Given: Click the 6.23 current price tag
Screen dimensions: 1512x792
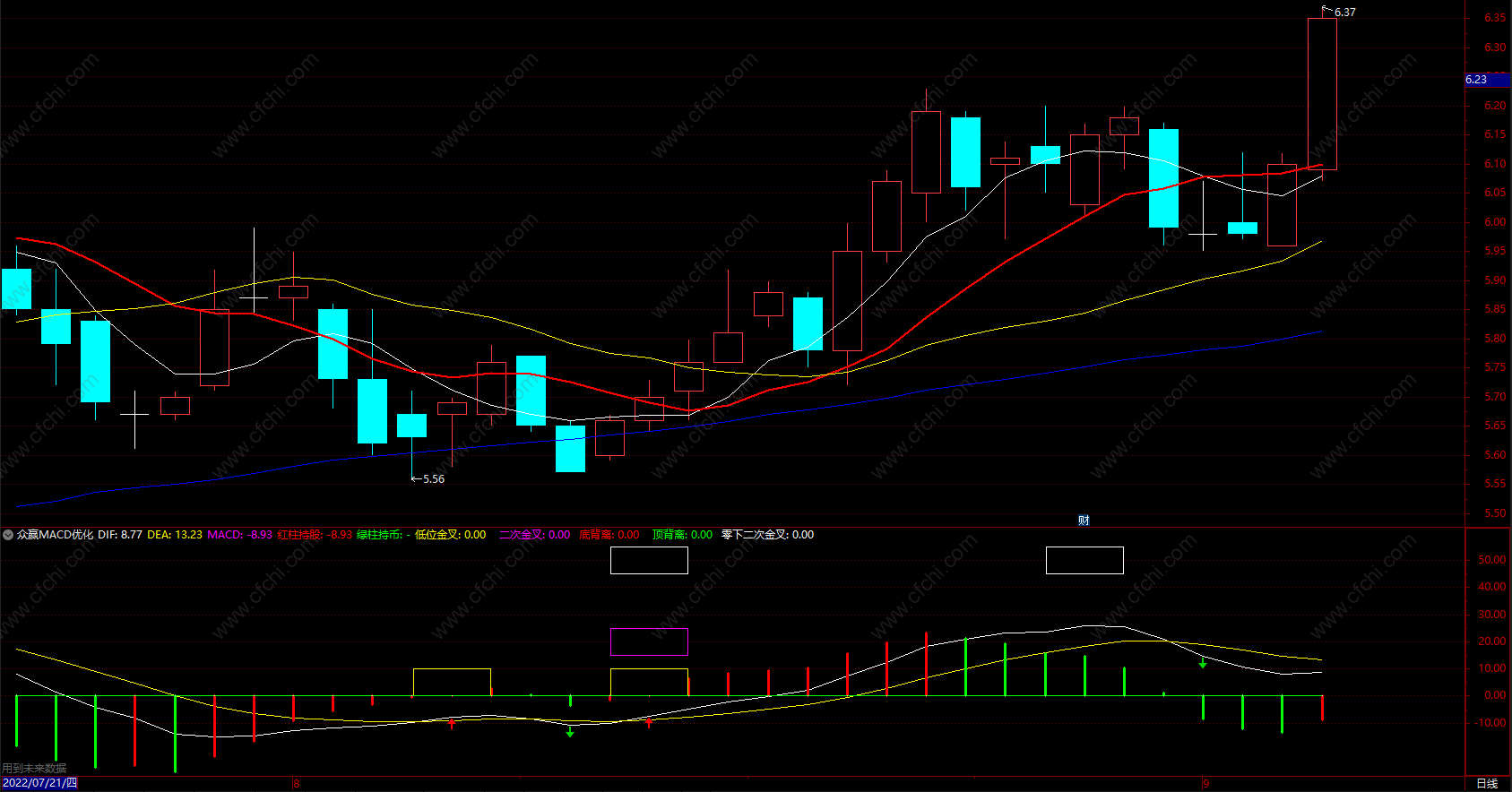Looking at the screenshot, I should coord(1486,80).
